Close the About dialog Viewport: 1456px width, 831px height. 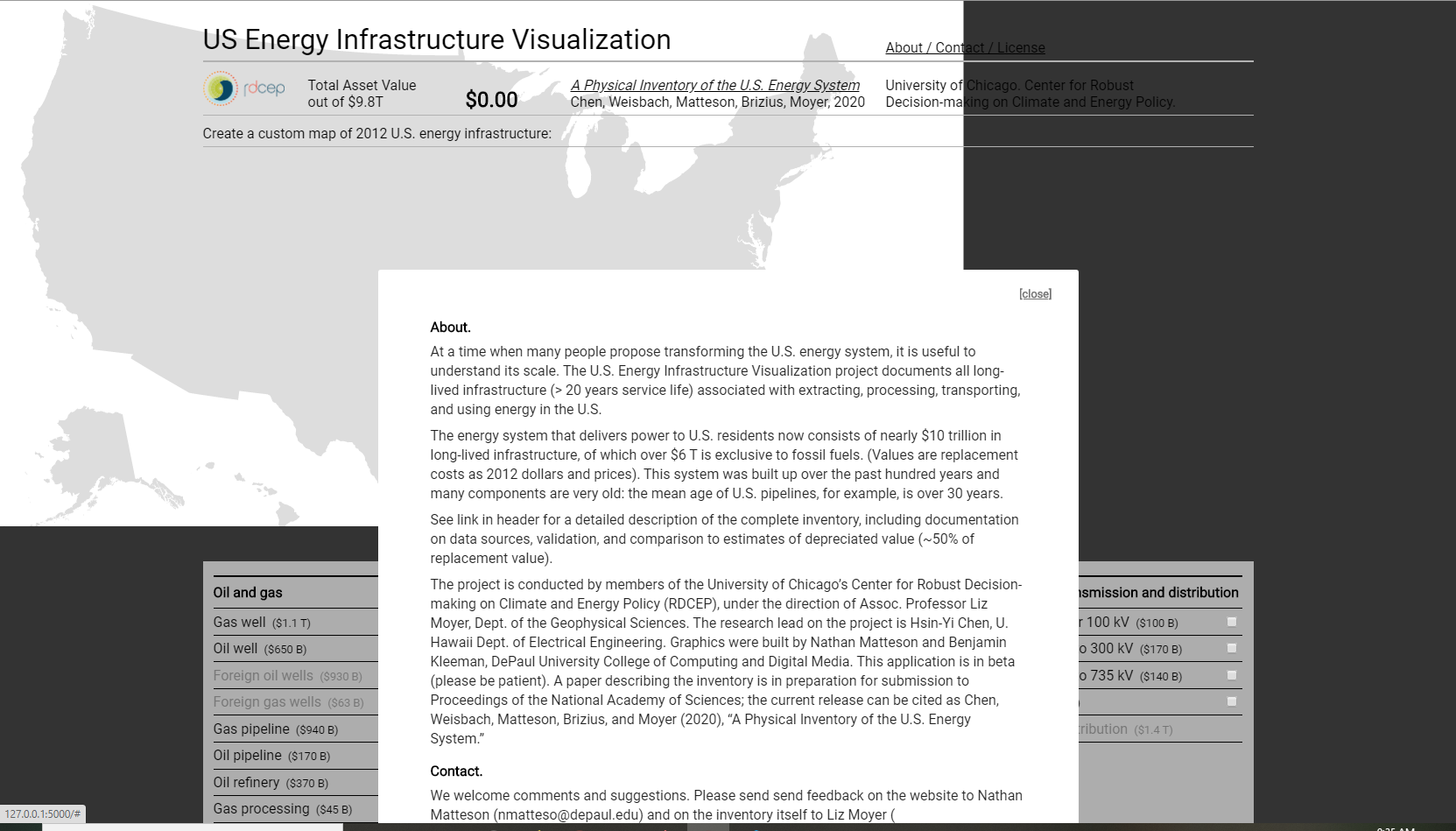[1035, 293]
